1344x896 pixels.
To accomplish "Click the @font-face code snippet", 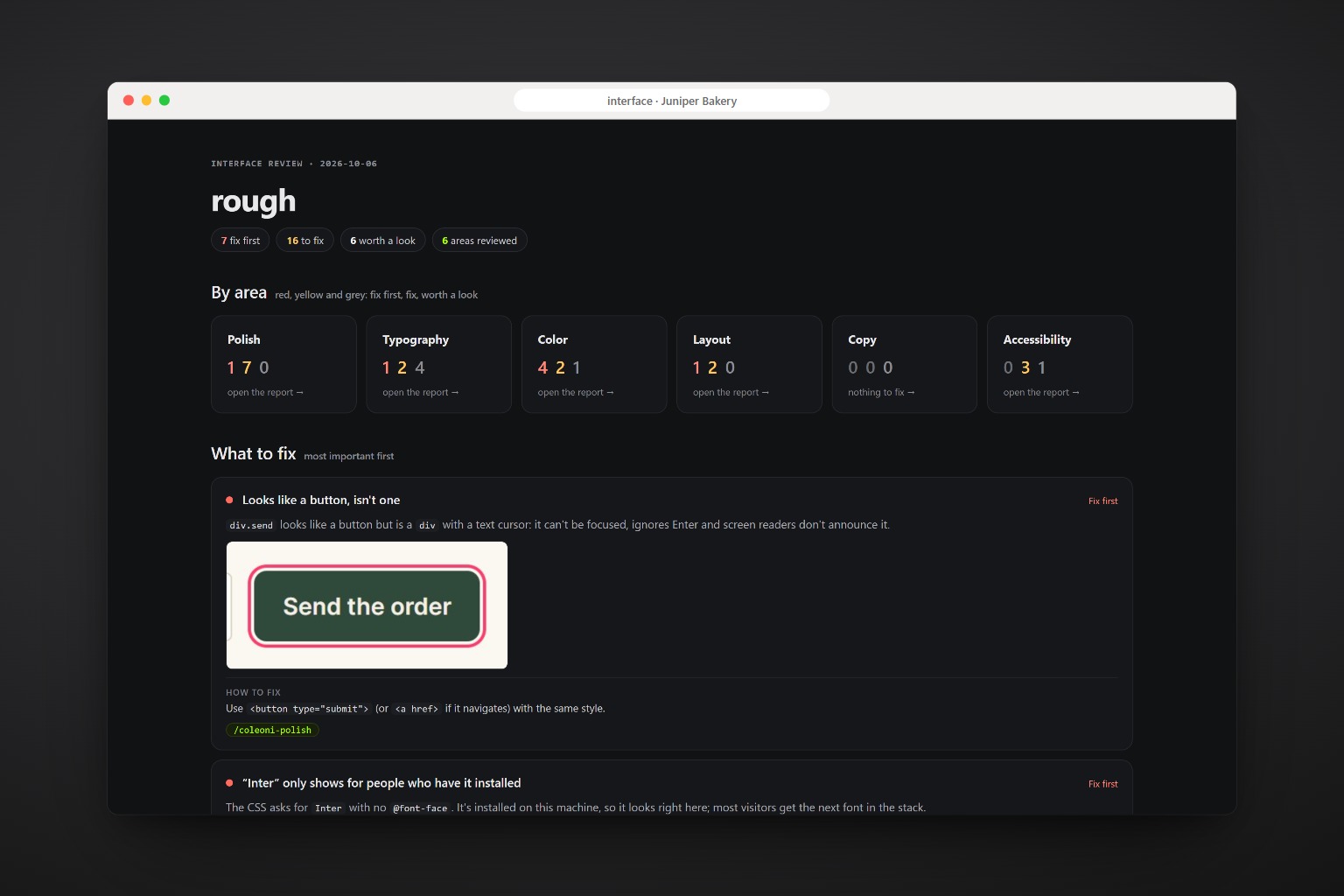I will point(420,808).
